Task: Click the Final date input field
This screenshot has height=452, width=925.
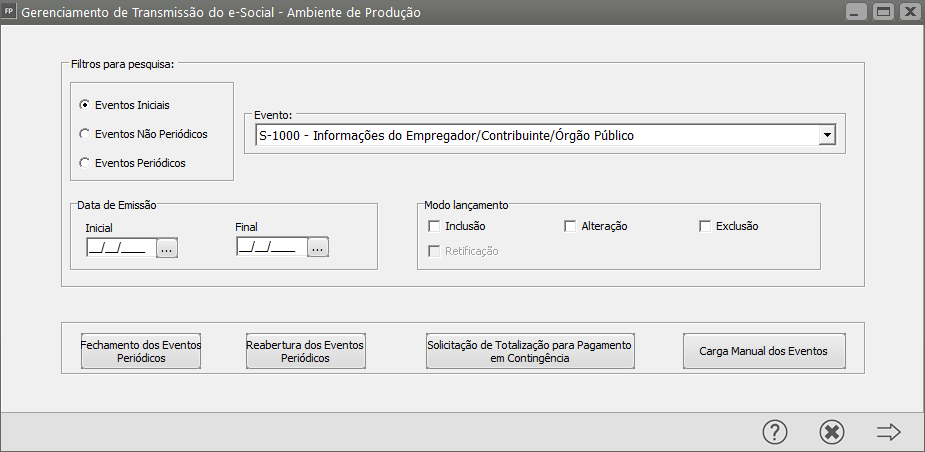Action: pyautogui.click(x=270, y=247)
